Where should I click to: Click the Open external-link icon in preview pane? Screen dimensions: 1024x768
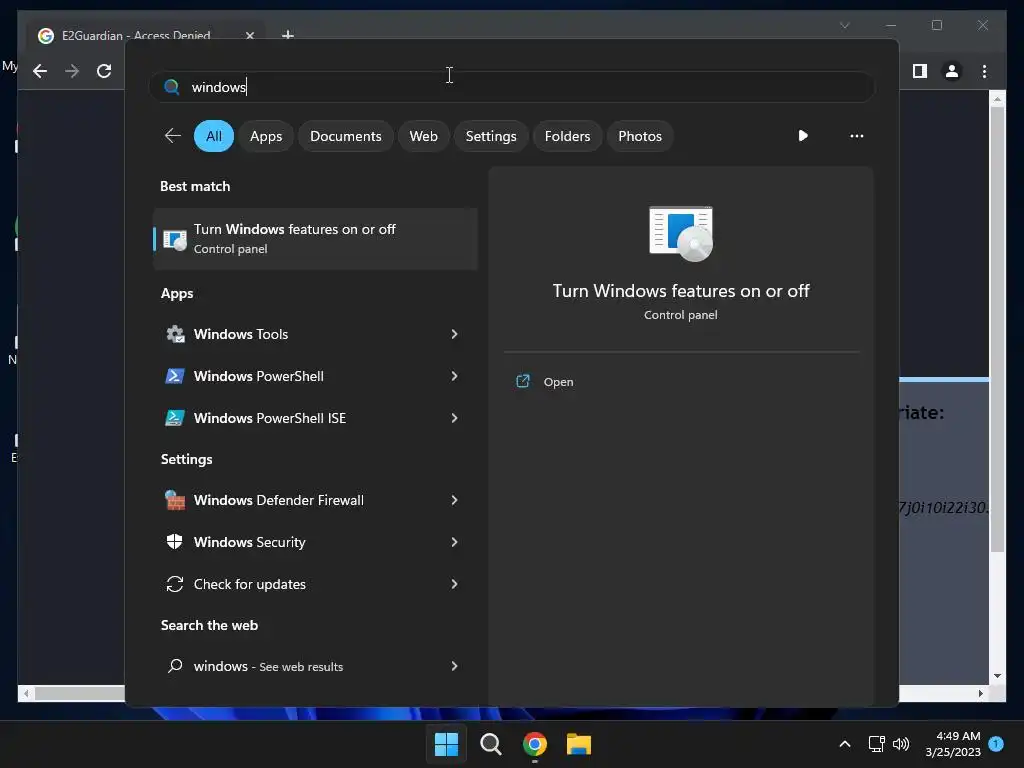[523, 381]
